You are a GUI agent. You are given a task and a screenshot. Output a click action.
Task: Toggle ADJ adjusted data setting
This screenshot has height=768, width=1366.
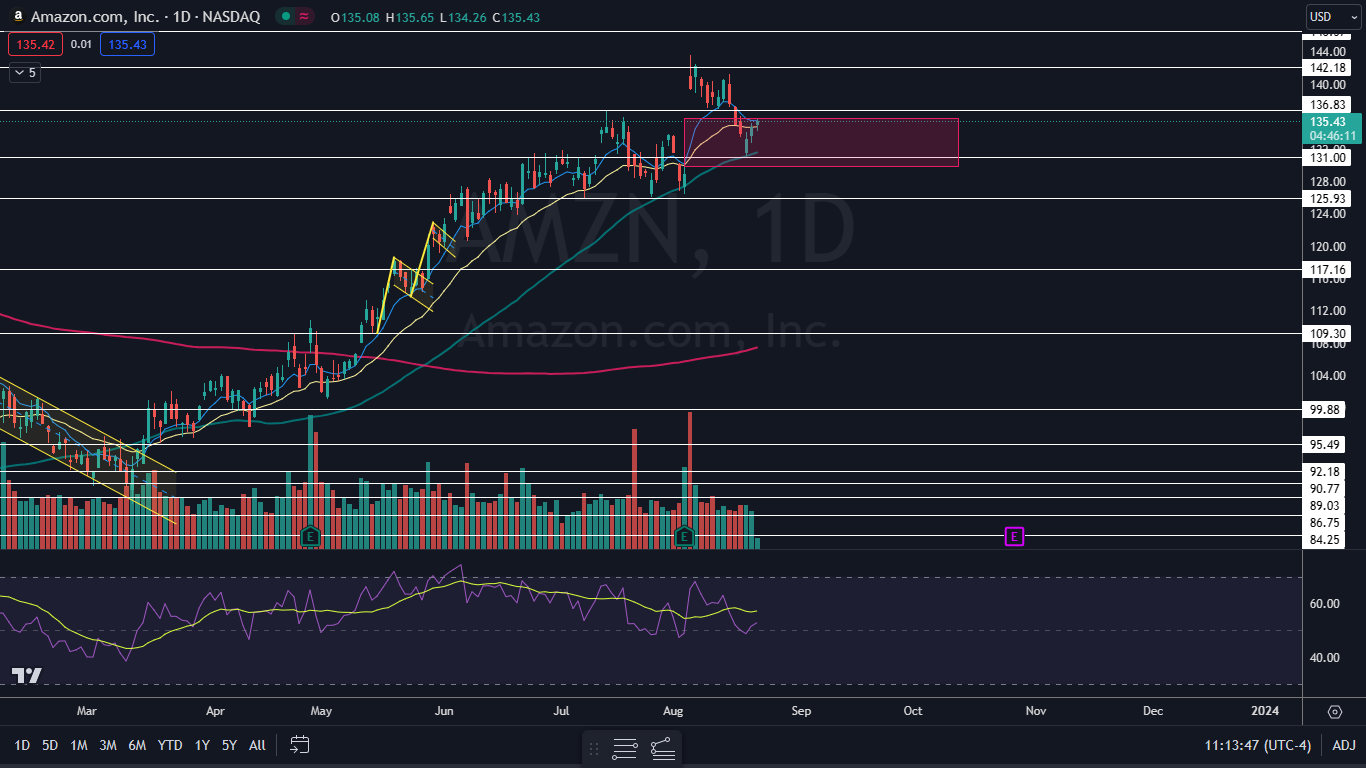[x=1344, y=745]
